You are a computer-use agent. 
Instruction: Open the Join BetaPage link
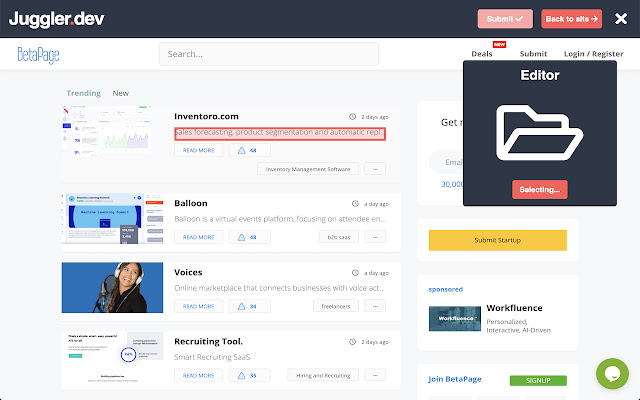454,379
